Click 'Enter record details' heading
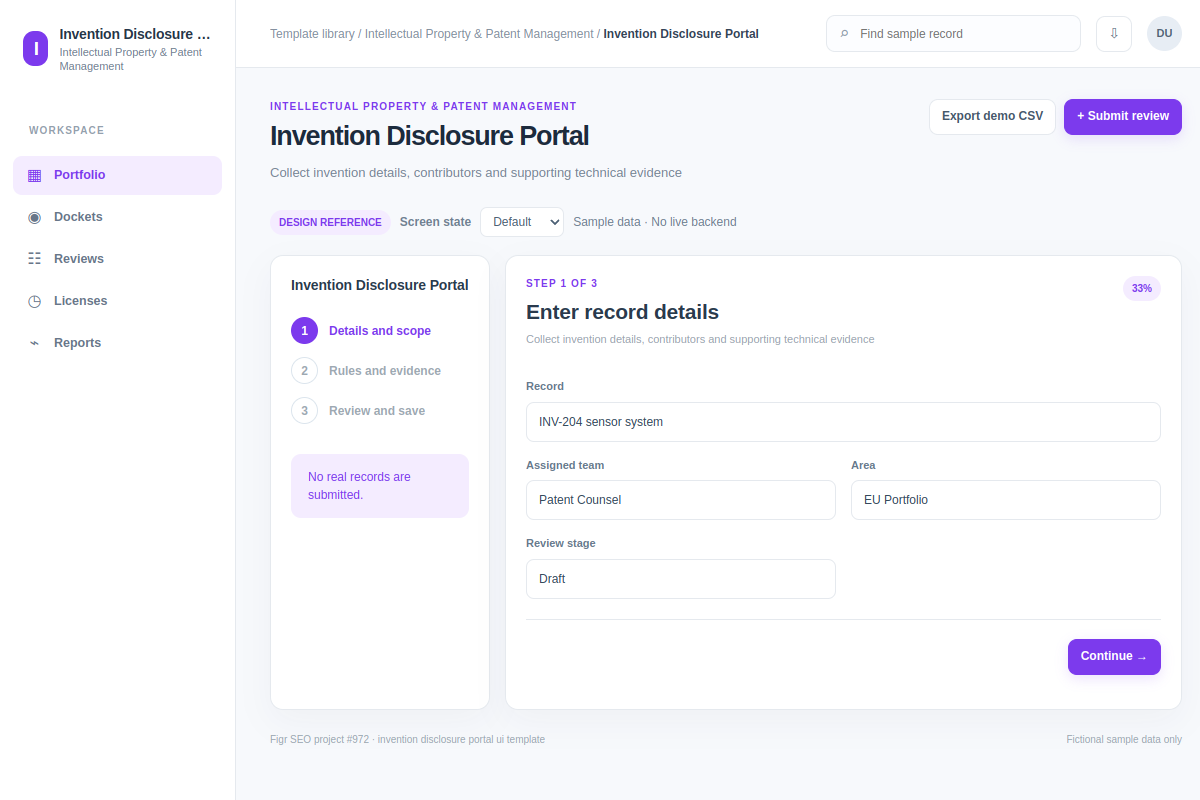The width and height of the screenshot is (1200, 800). click(622, 312)
